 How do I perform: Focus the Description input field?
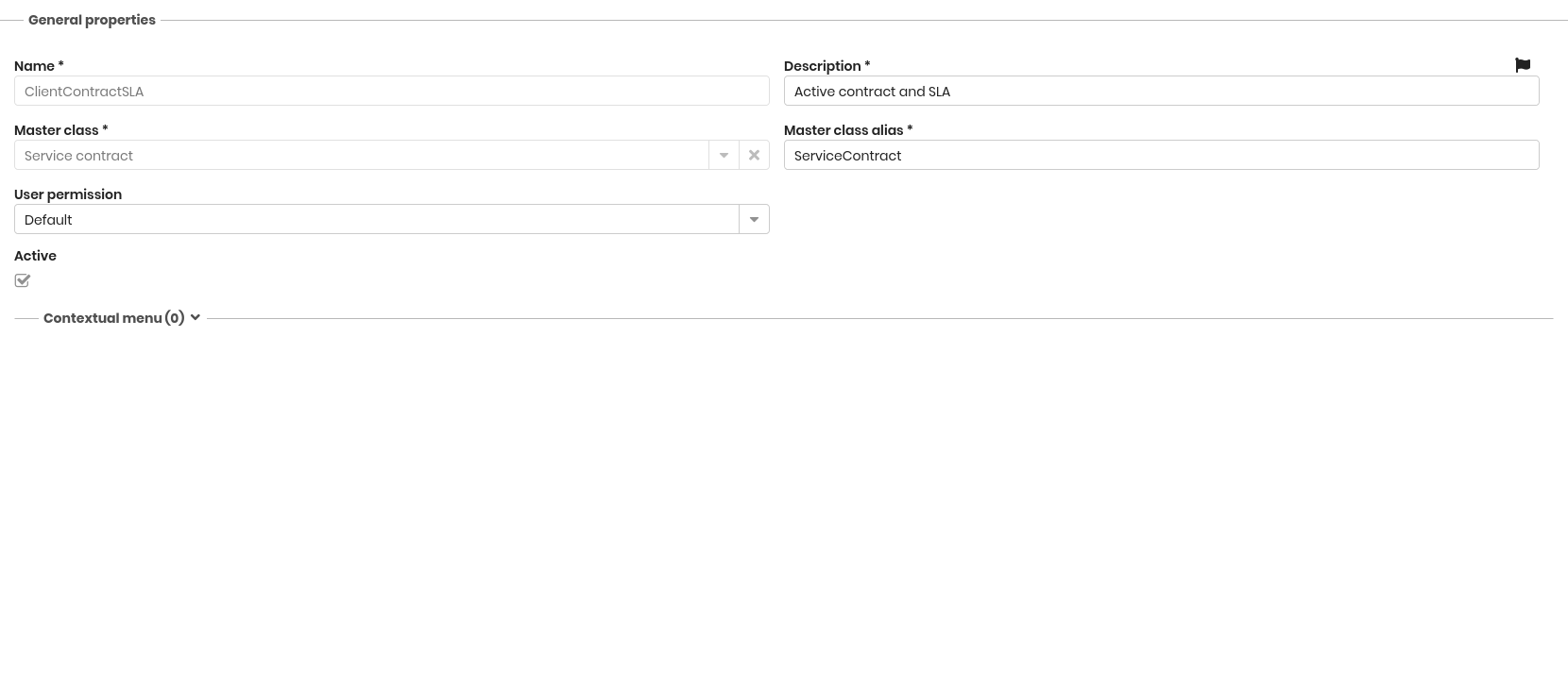click(x=1160, y=92)
